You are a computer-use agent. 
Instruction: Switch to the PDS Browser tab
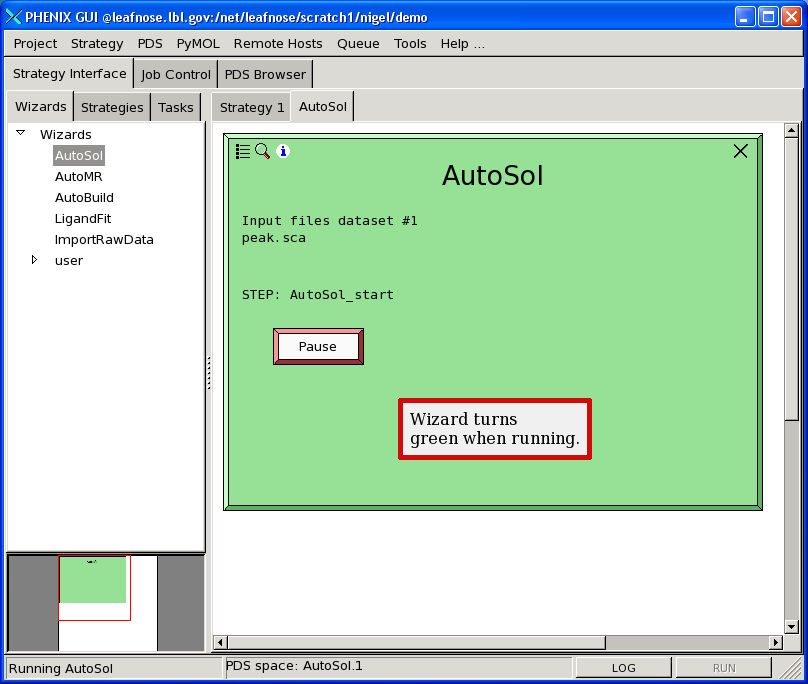[265, 74]
